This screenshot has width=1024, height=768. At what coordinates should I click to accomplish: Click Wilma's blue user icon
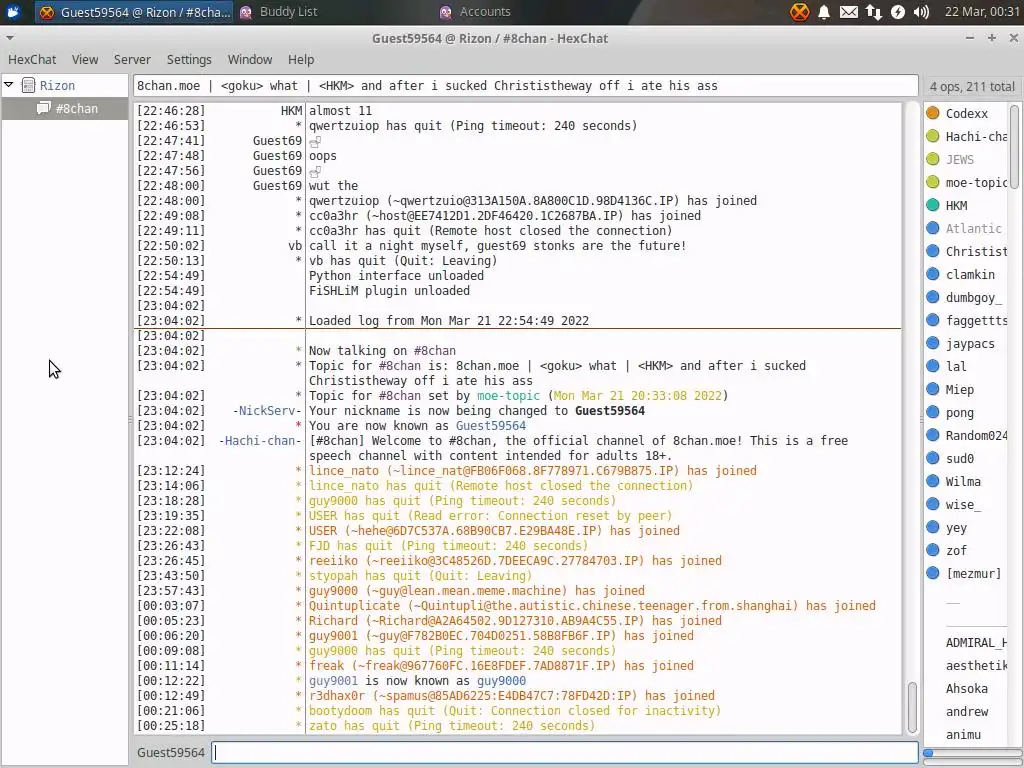coord(933,481)
